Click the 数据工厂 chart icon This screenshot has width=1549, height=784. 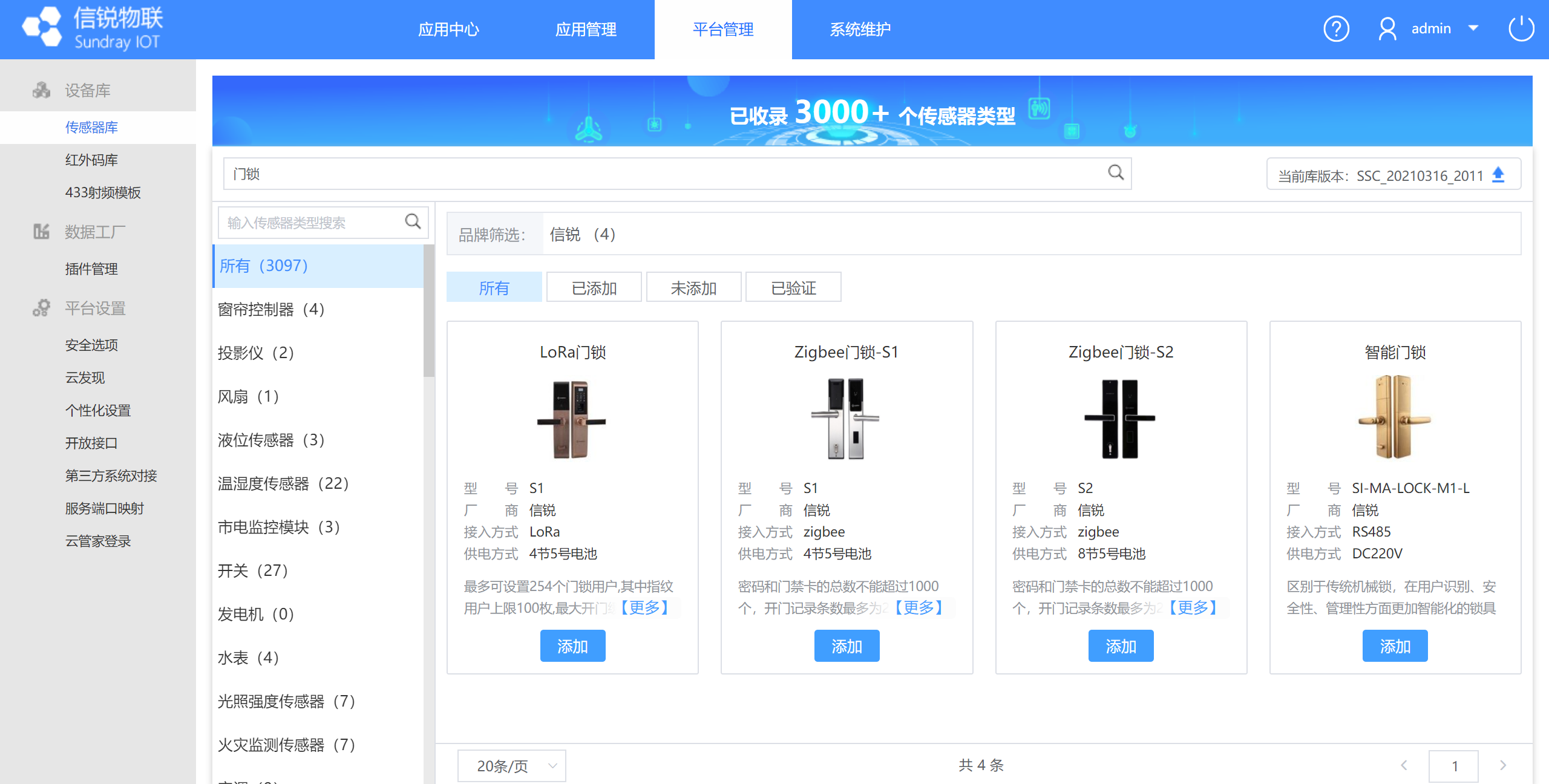[41, 231]
